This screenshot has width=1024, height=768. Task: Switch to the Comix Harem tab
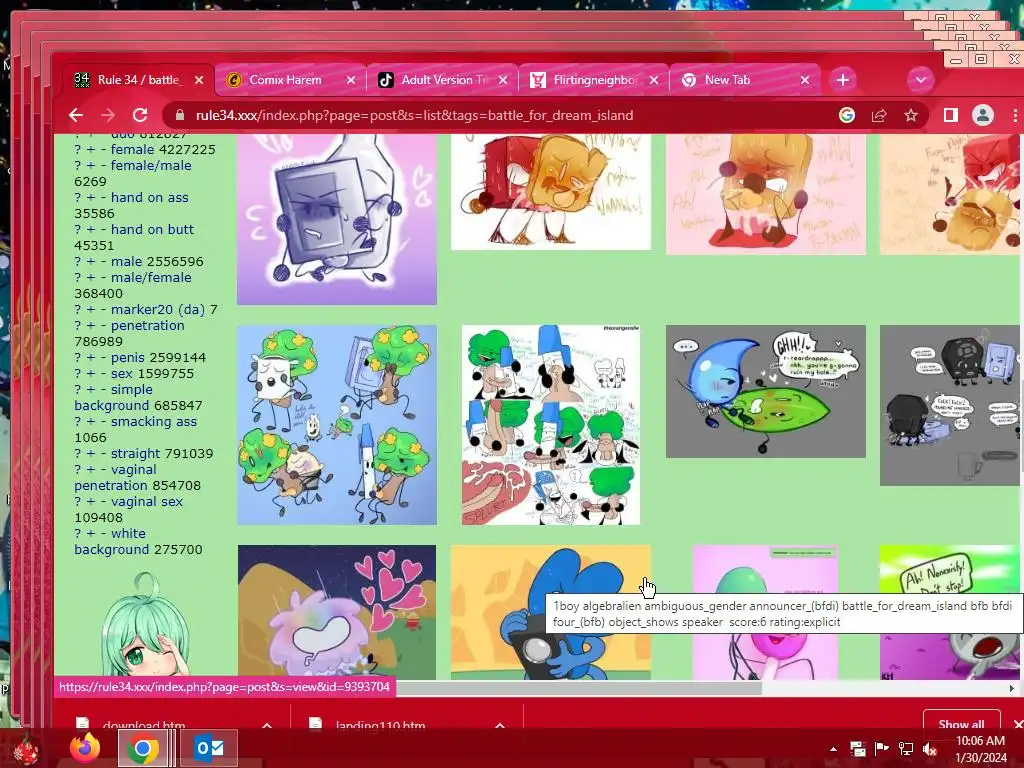pos(285,80)
